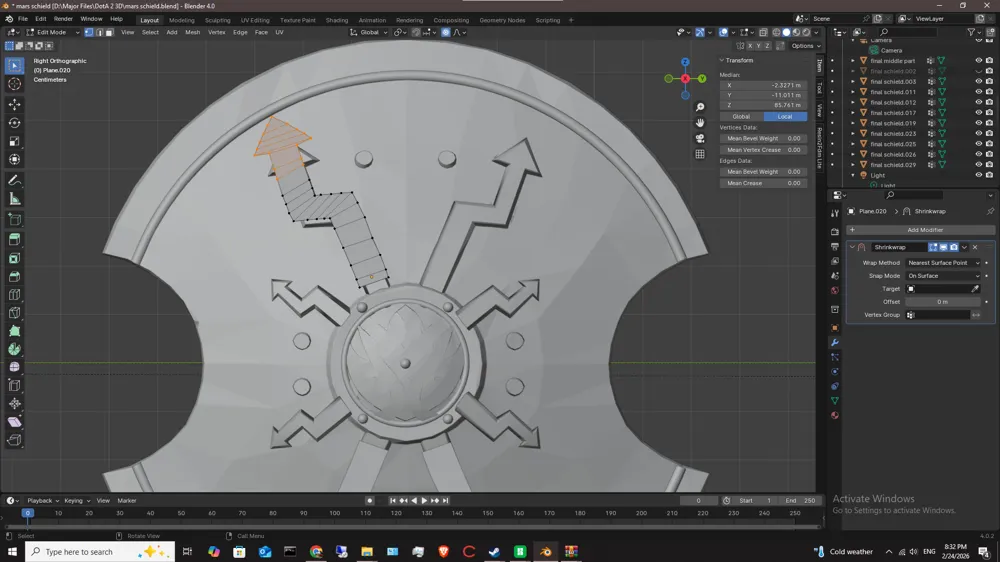This screenshot has width=1000, height=562.
Task: Collapse the Light collection in outliner
Action: [853, 175]
